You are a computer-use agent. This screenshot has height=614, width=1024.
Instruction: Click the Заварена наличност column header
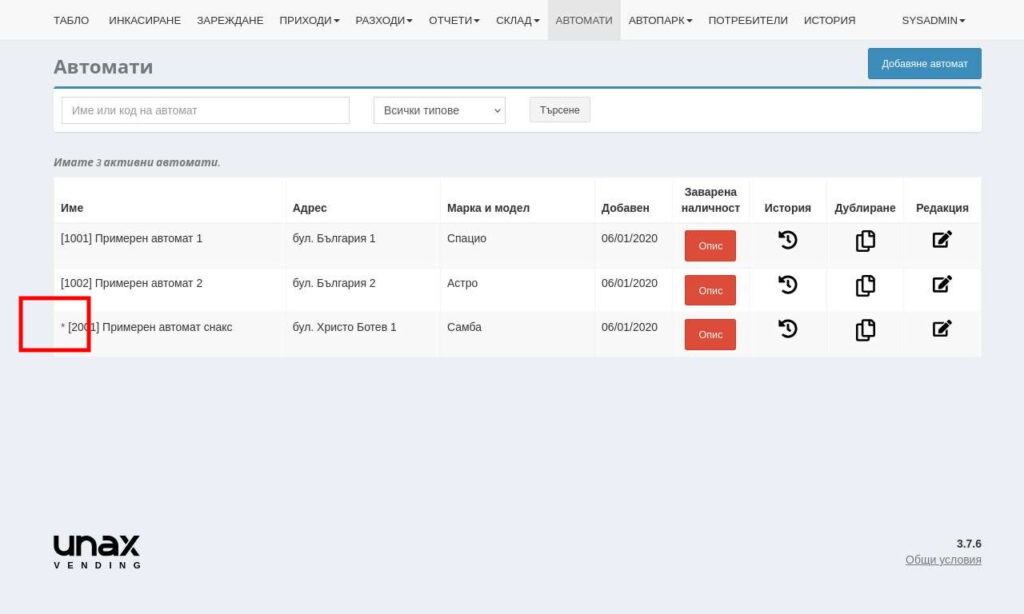click(711, 200)
